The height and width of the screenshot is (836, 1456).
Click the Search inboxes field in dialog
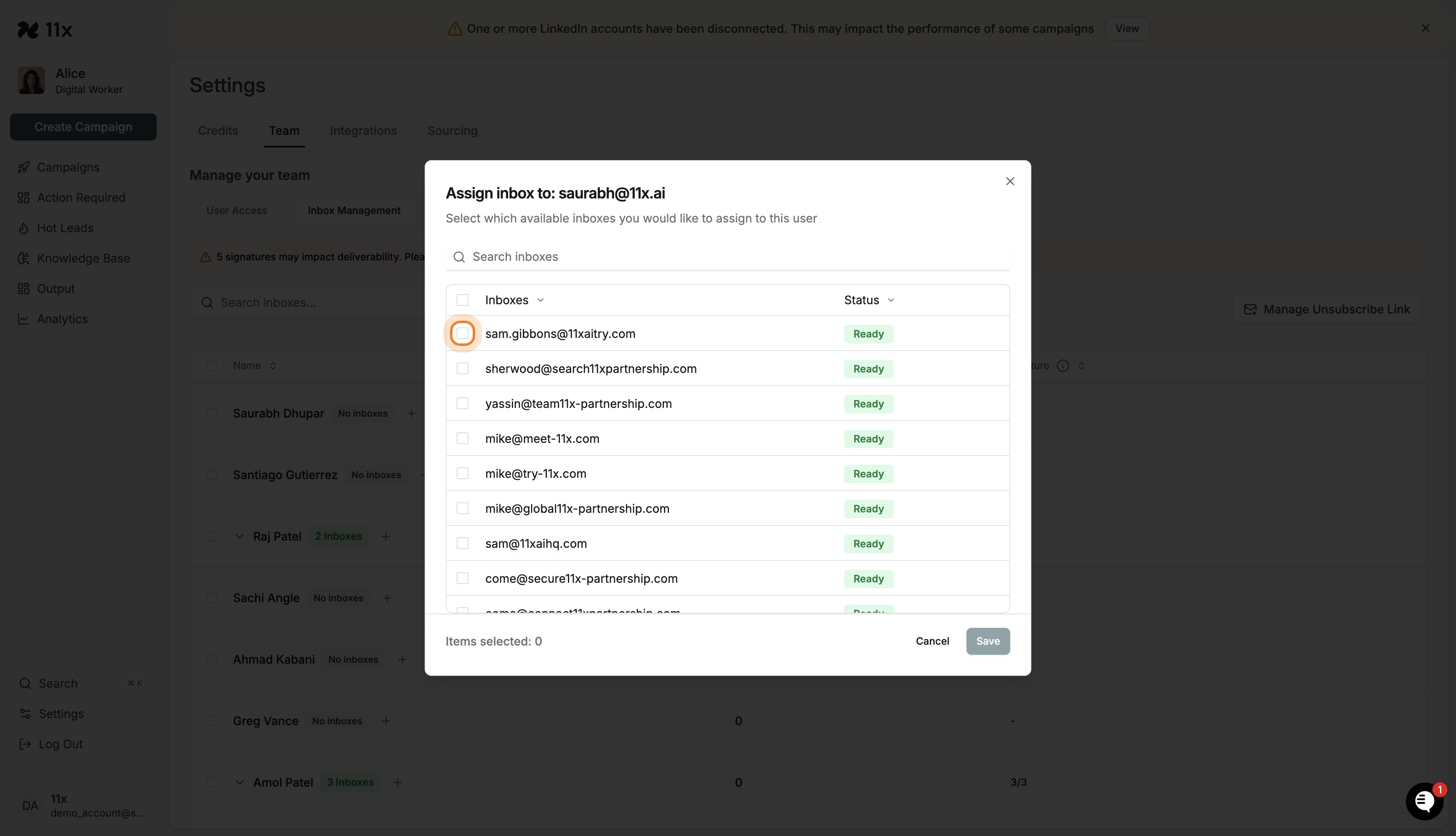click(631, 257)
